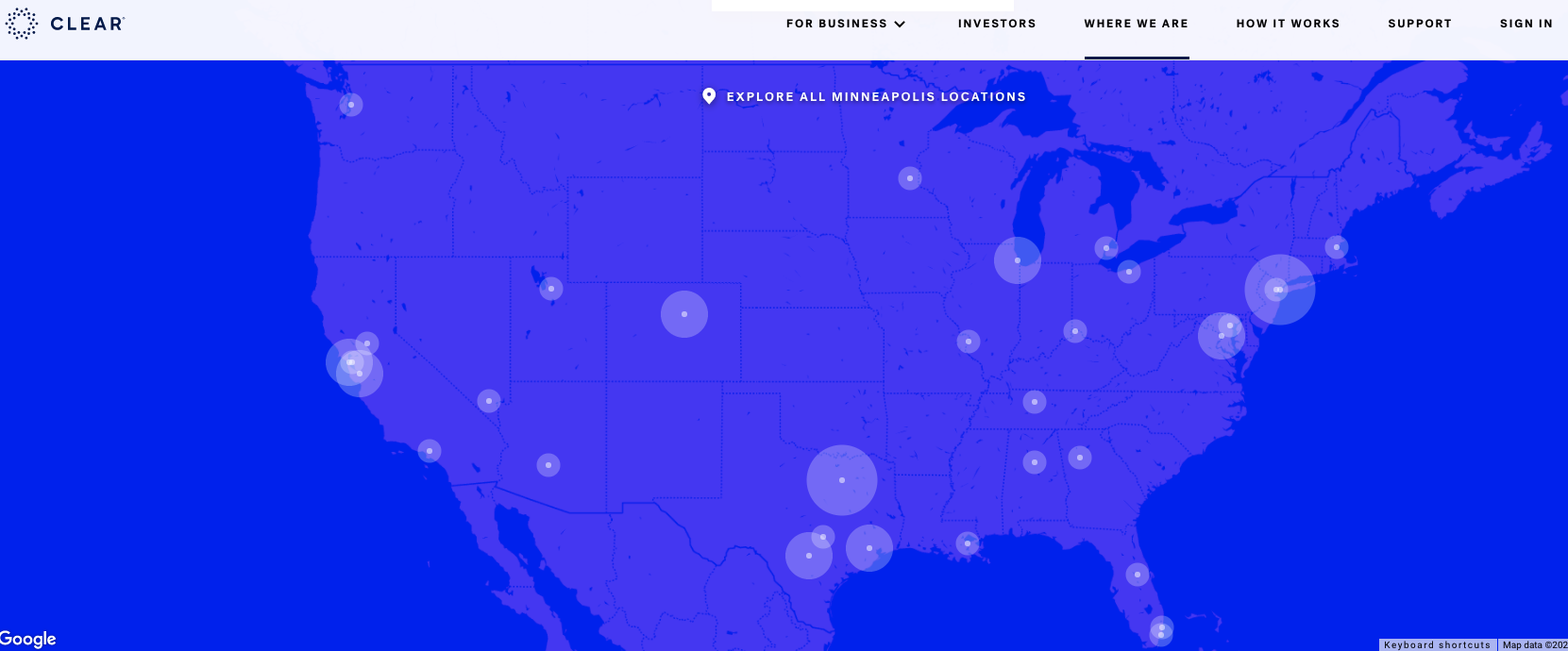Select the Minneapolis map marker
This screenshot has width=1568, height=651.
pyautogui.click(x=910, y=178)
